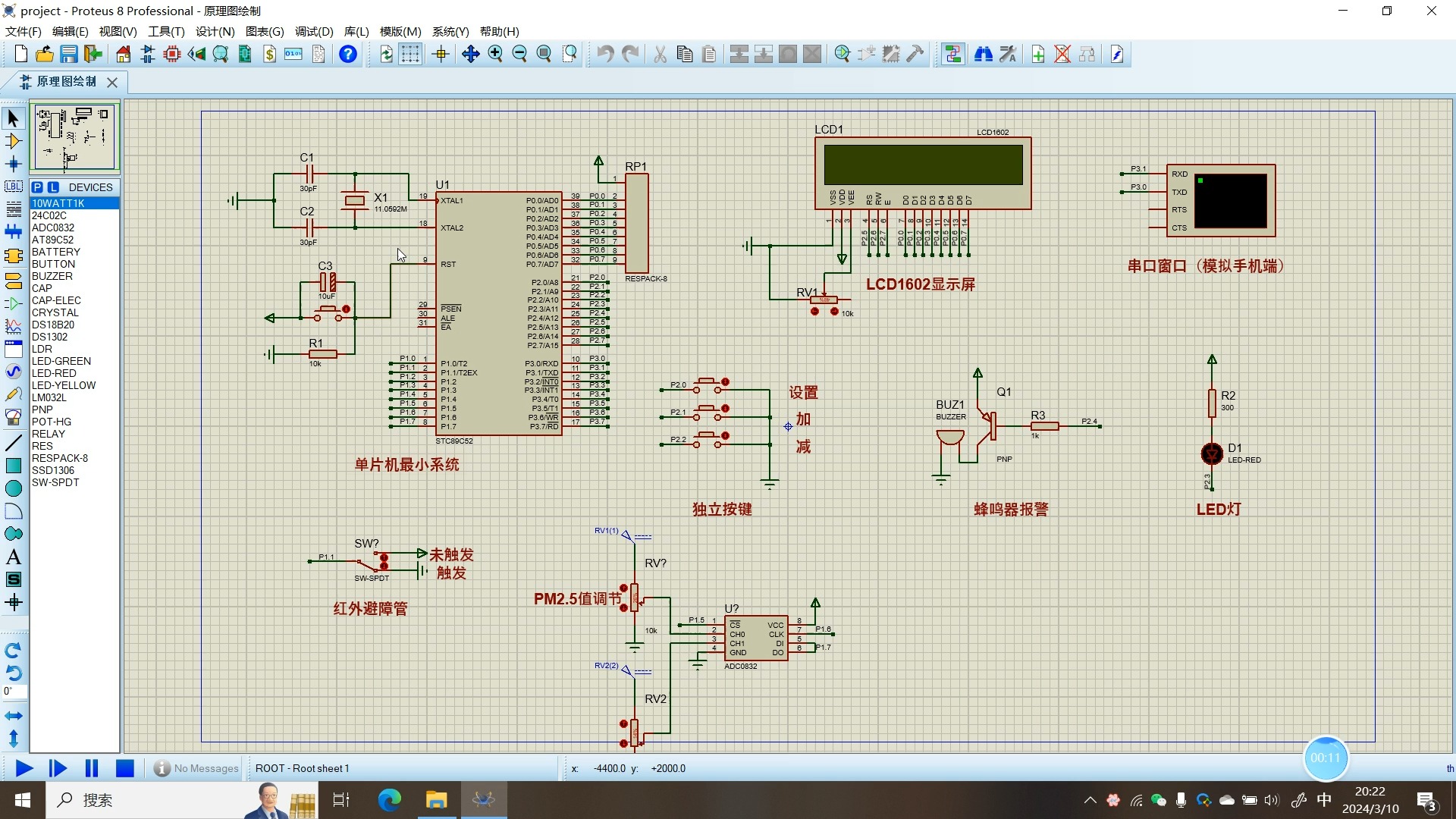Select ADC0832 in the devices list

tap(74, 227)
